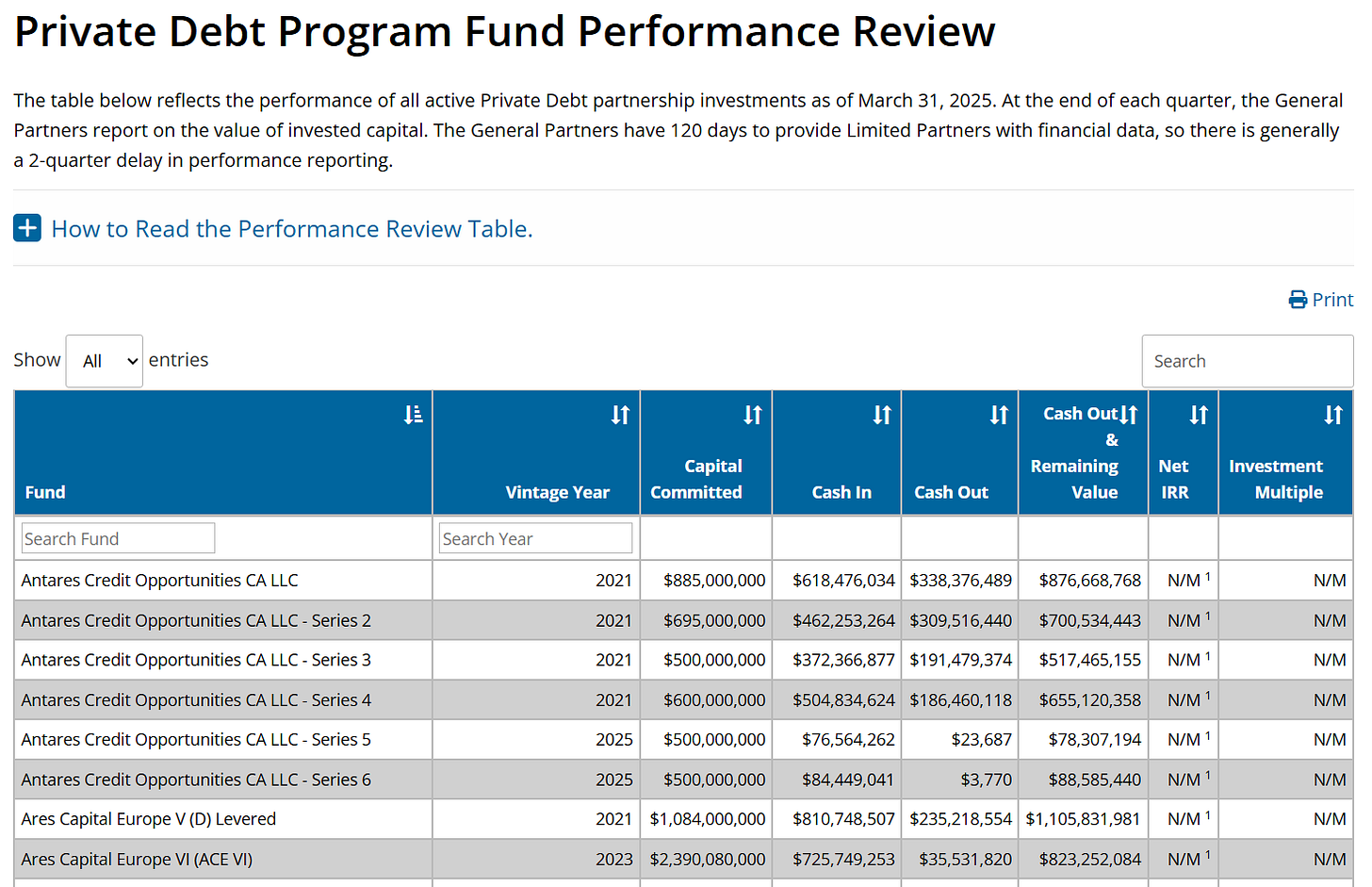The width and height of the screenshot is (1372, 887).
Task: Click remaining value $1,105,831,981
Action: [1084, 819]
